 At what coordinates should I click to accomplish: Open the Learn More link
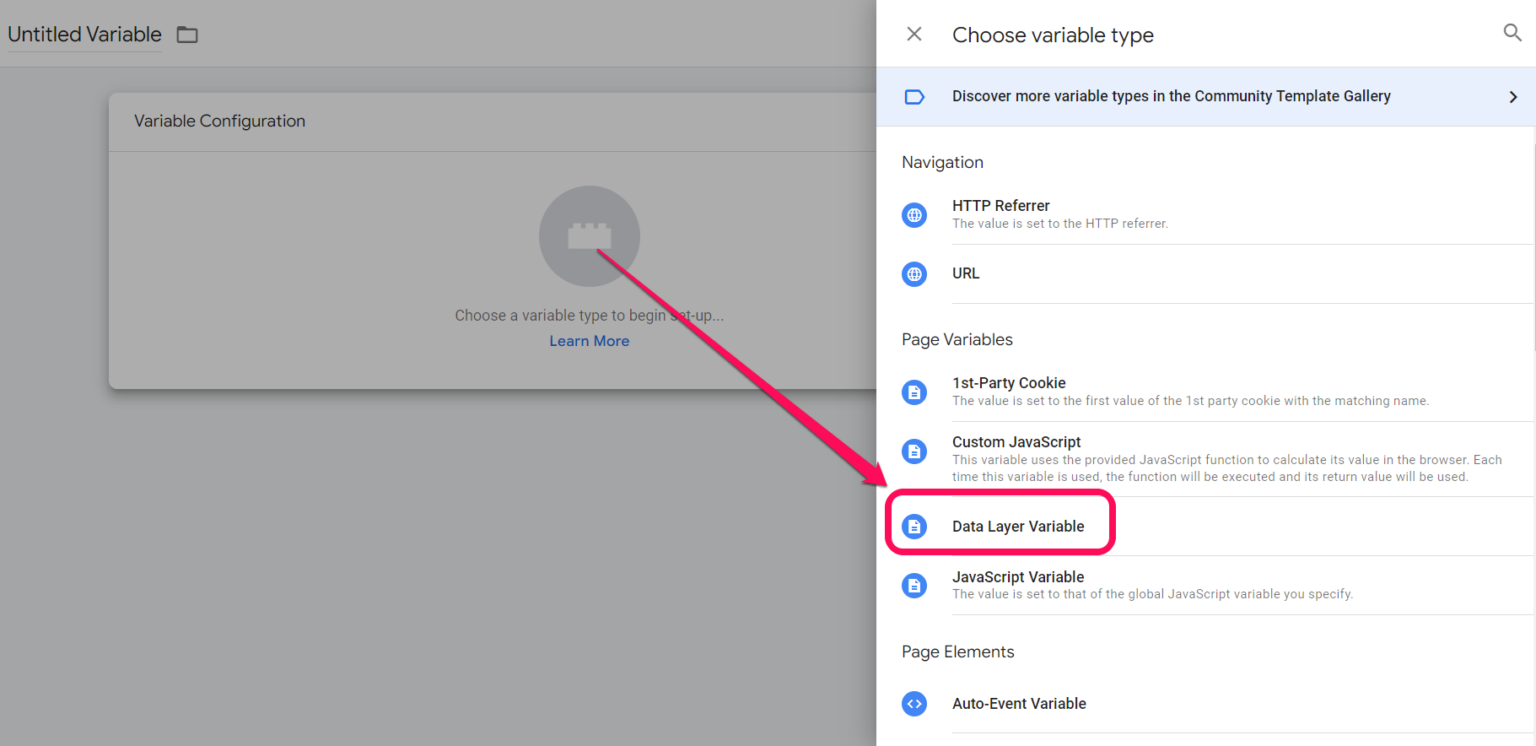(x=589, y=340)
